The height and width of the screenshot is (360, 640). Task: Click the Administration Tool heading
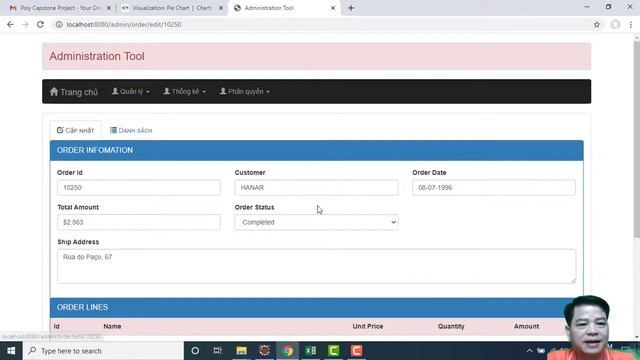click(x=97, y=56)
